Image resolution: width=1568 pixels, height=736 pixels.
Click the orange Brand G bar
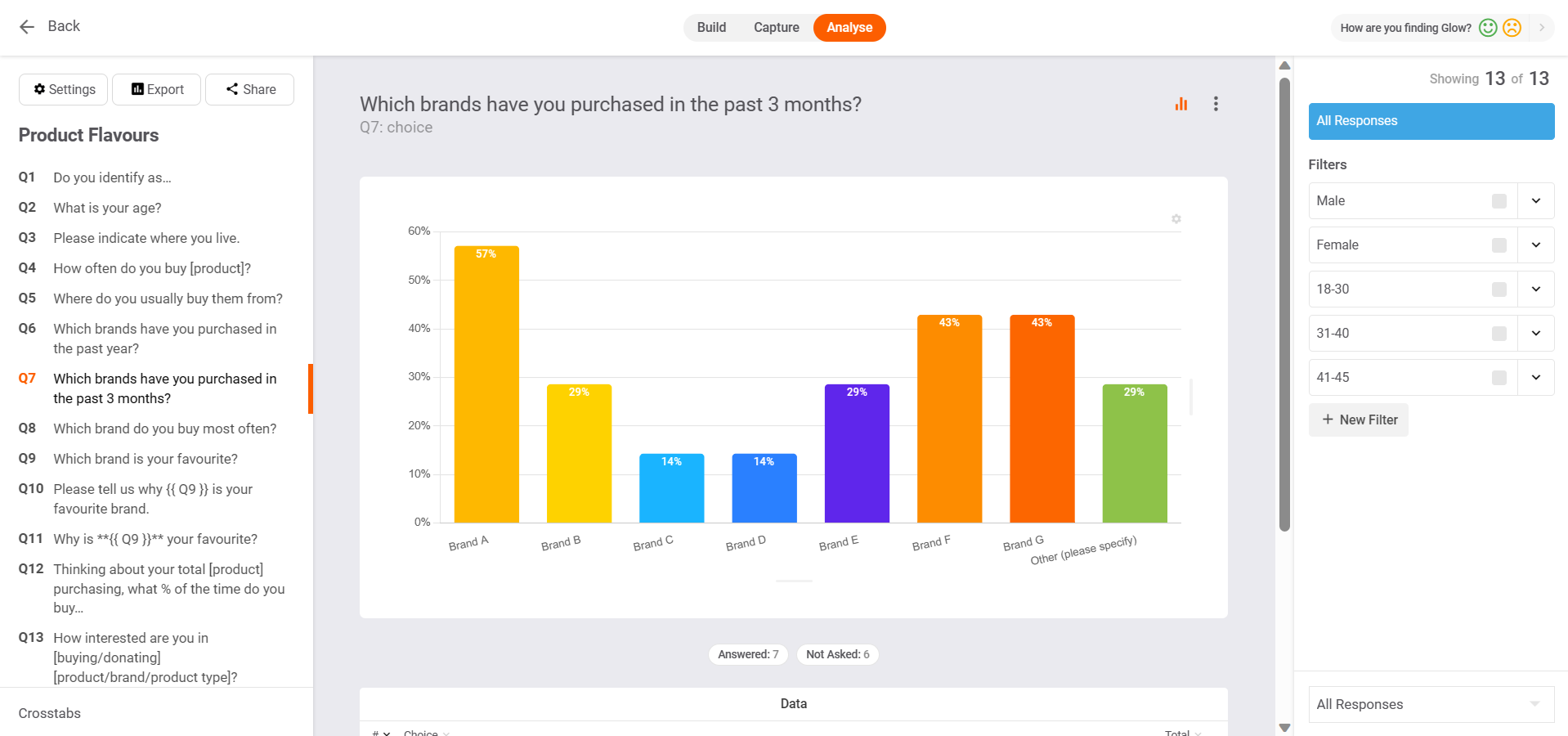coord(1042,419)
